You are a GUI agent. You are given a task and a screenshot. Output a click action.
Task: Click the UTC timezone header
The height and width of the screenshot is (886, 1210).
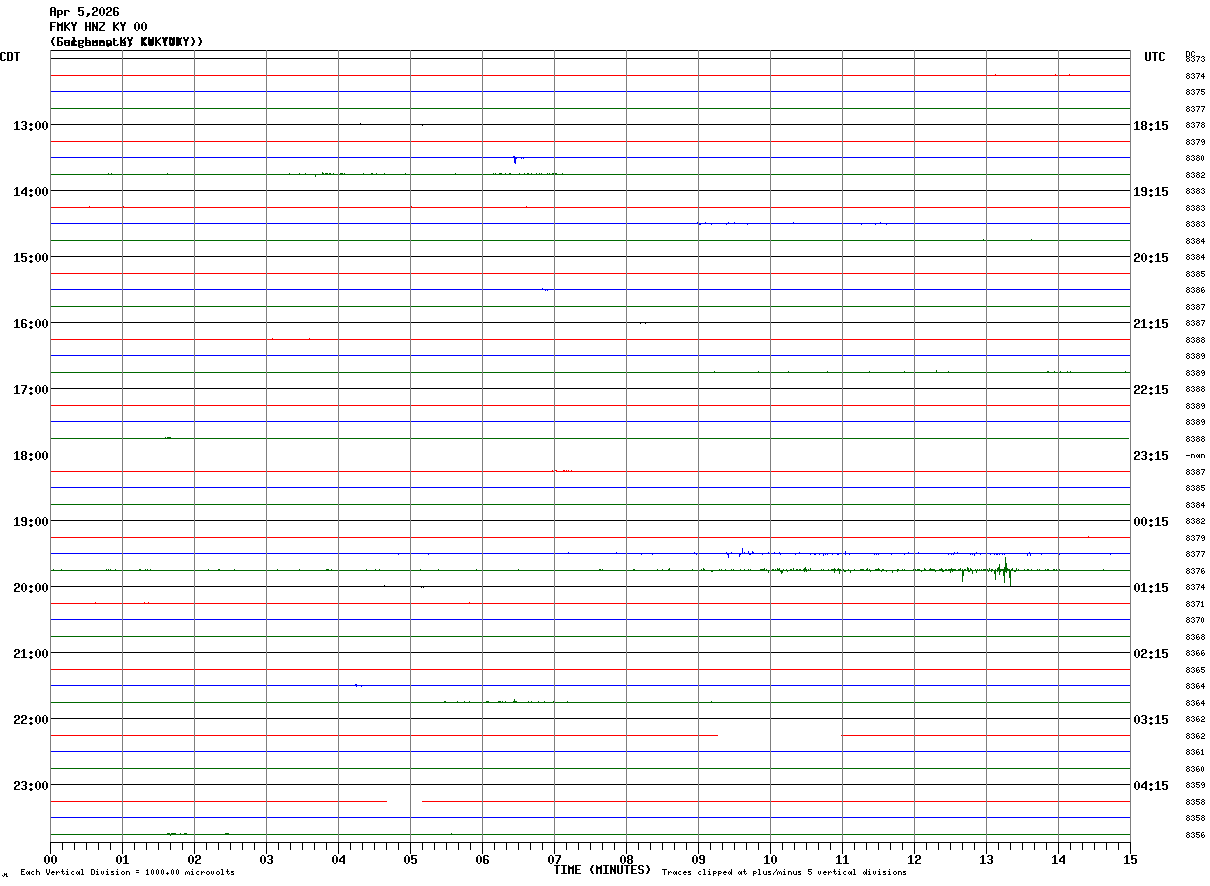pyautogui.click(x=1155, y=57)
